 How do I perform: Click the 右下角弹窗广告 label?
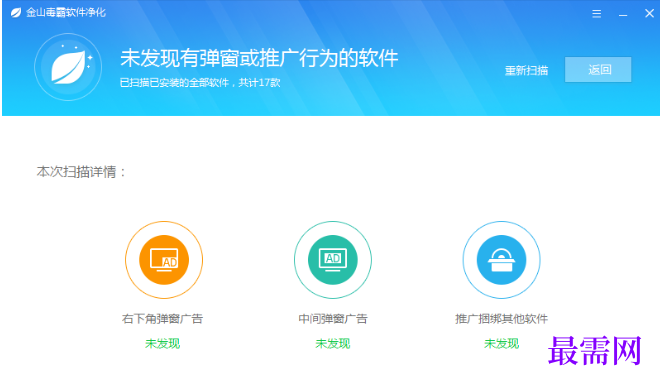point(162,318)
